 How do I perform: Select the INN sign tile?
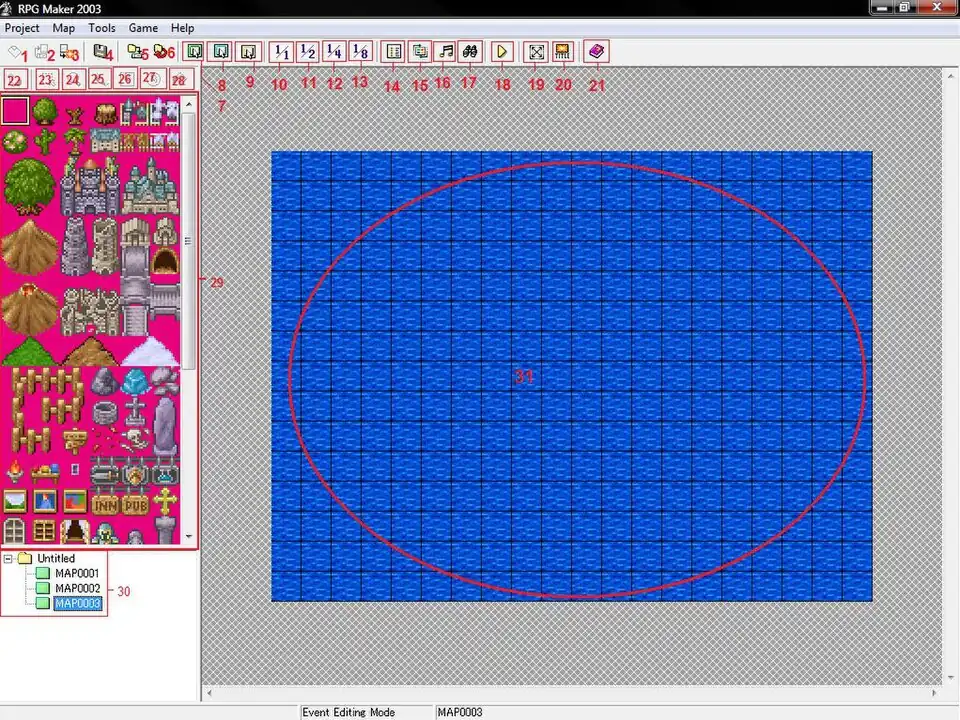[105, 503]
